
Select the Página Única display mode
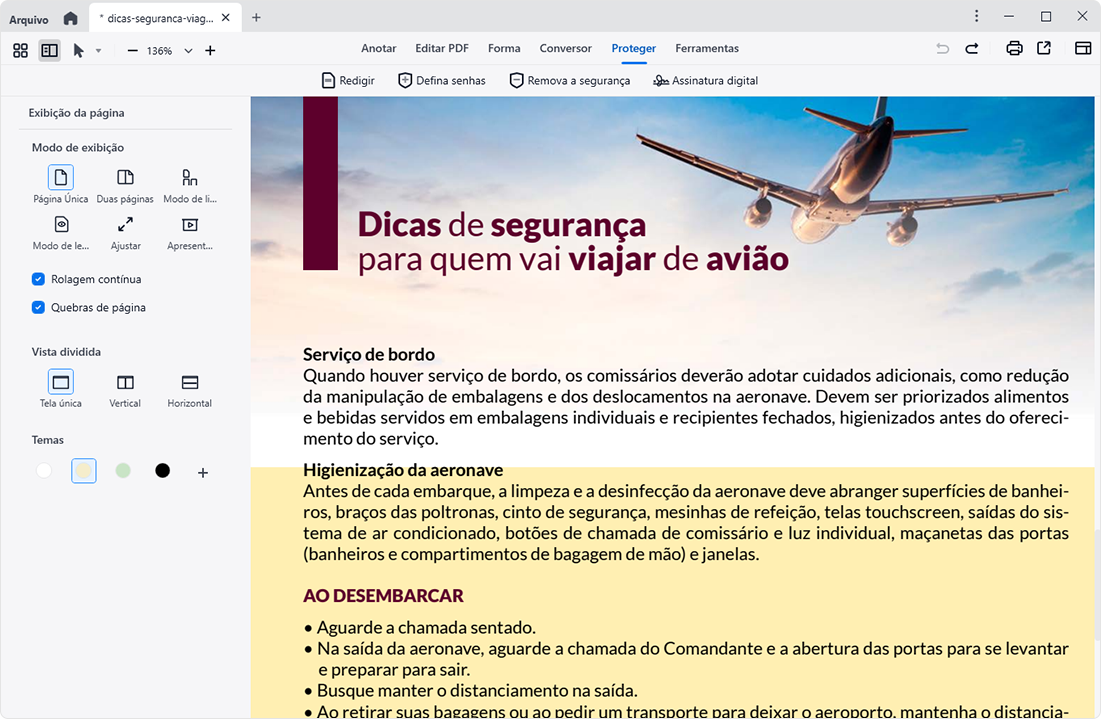[61, 178]
